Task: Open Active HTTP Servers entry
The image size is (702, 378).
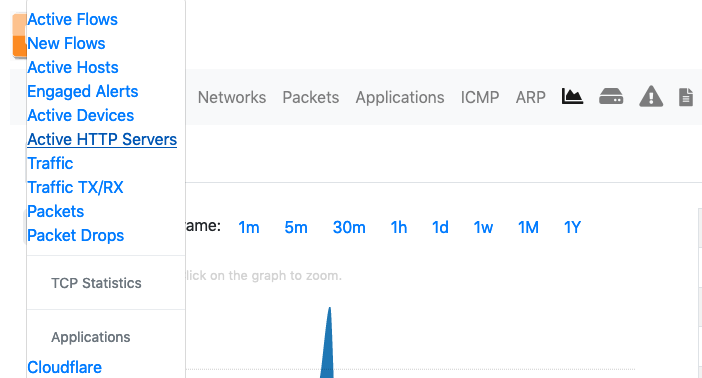Action: click(x=102, y=139)
